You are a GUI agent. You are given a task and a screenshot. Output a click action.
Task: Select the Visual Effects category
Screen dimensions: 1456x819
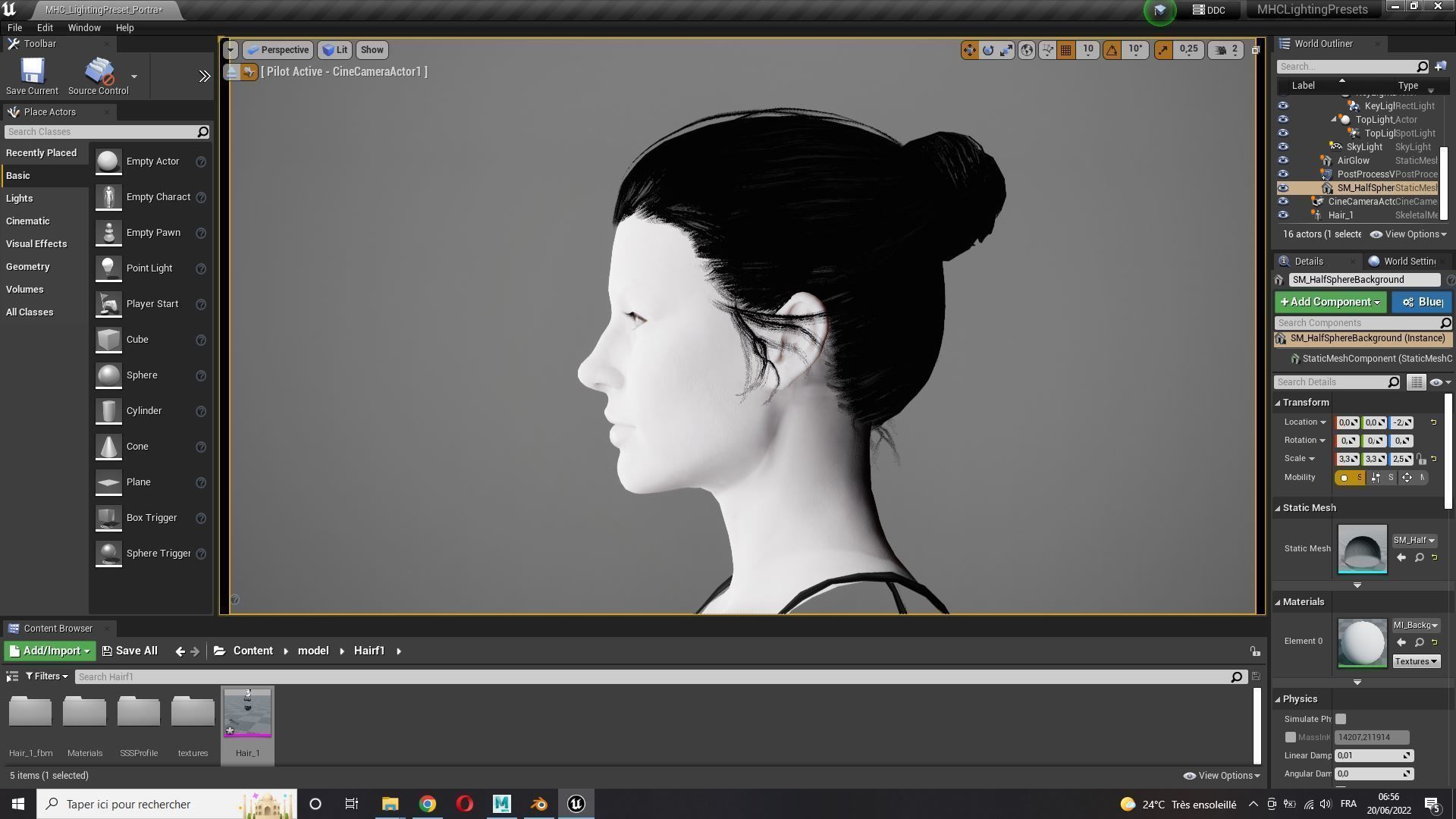(44, 244)
